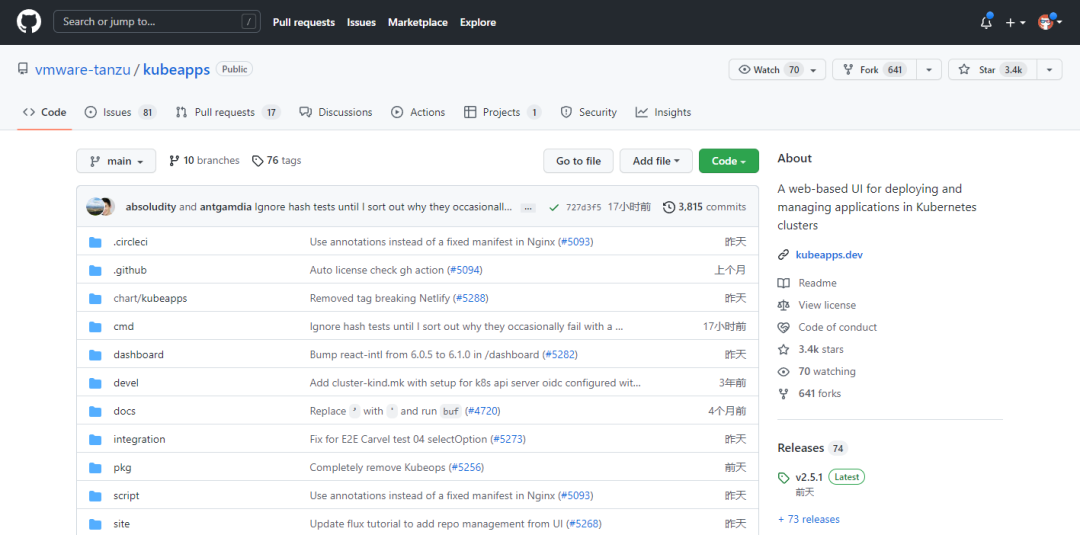Open pull request #5094 link

point(465,270)
